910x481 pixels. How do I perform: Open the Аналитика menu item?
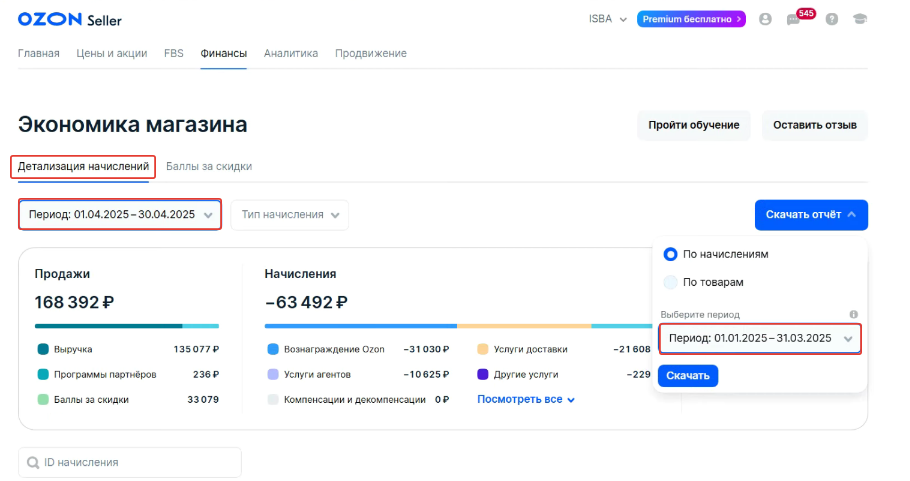click(291, 53)
